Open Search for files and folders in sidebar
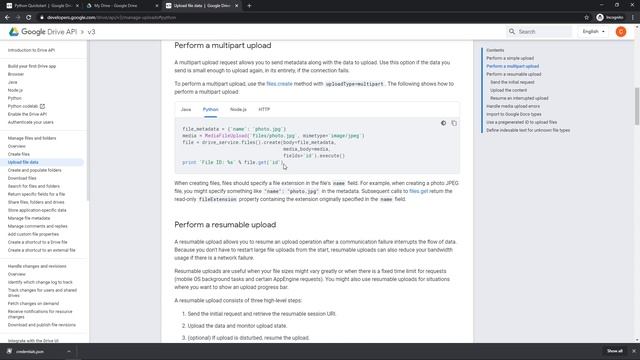Screen dimensions: 640x360 point(34,186)
